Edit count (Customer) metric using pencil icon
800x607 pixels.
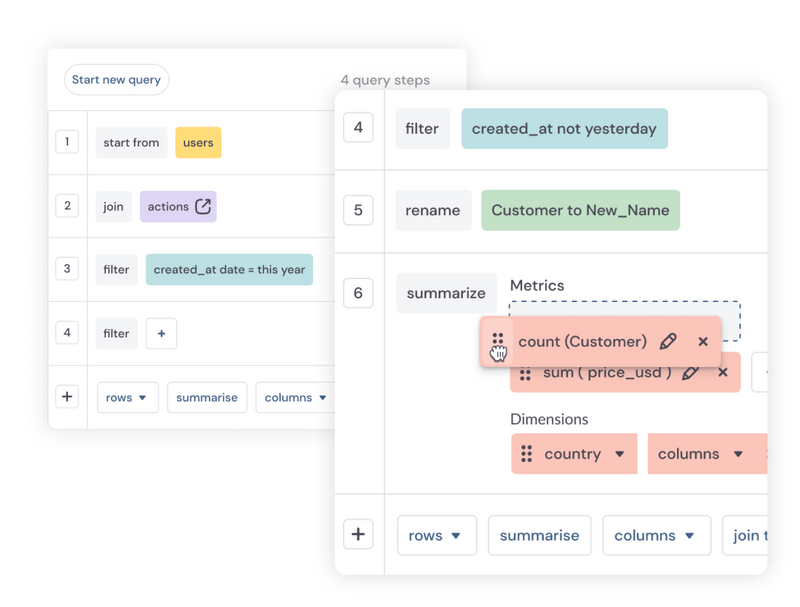pyautogui.click(x=669, y=341)
